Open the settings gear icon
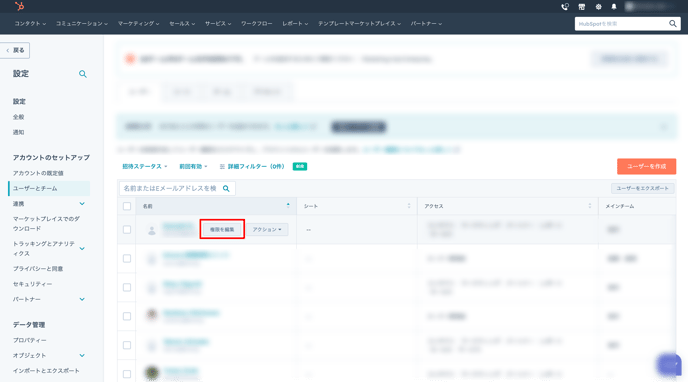The image size is (688, 382). (x=598, y=7)
